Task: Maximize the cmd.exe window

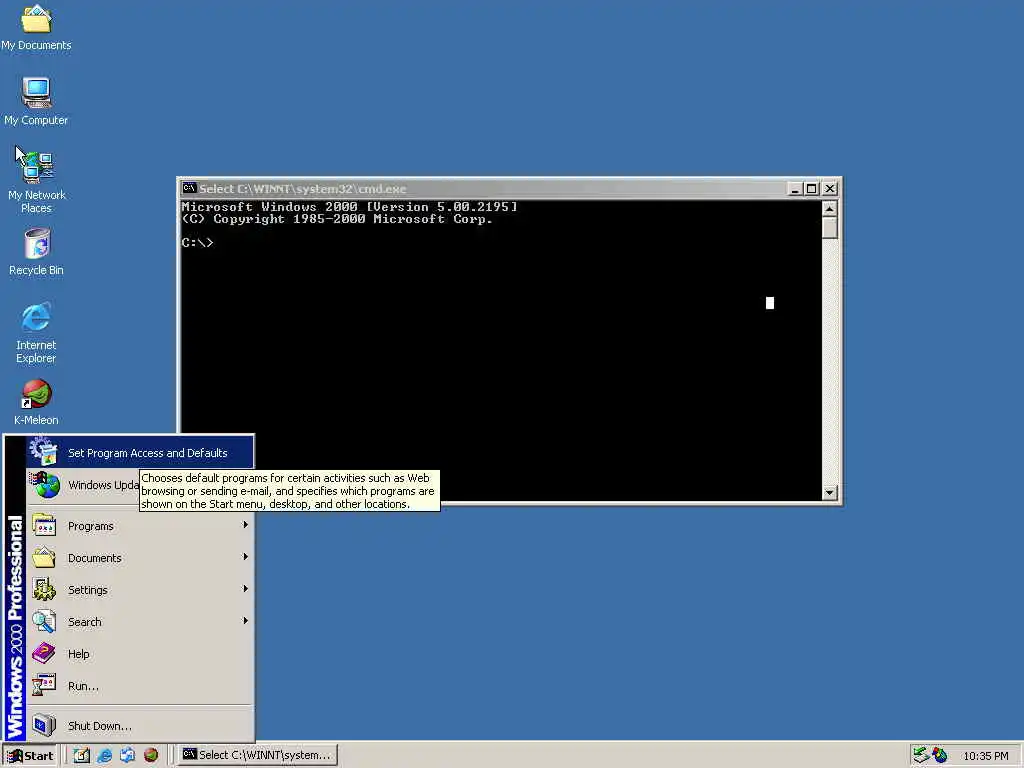Action: [x=811, y=189]
